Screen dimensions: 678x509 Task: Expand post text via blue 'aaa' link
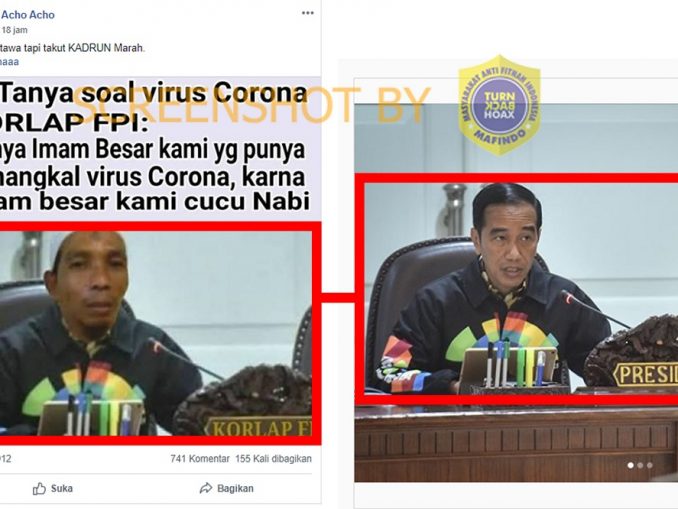[x=10, y=62]
